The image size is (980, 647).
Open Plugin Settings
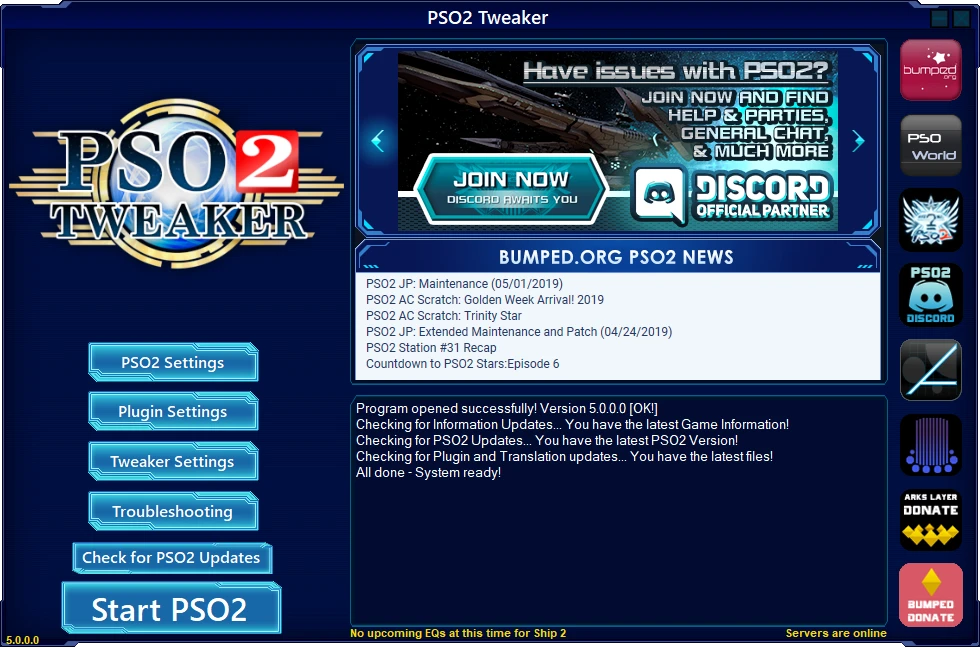click(172, 412)
